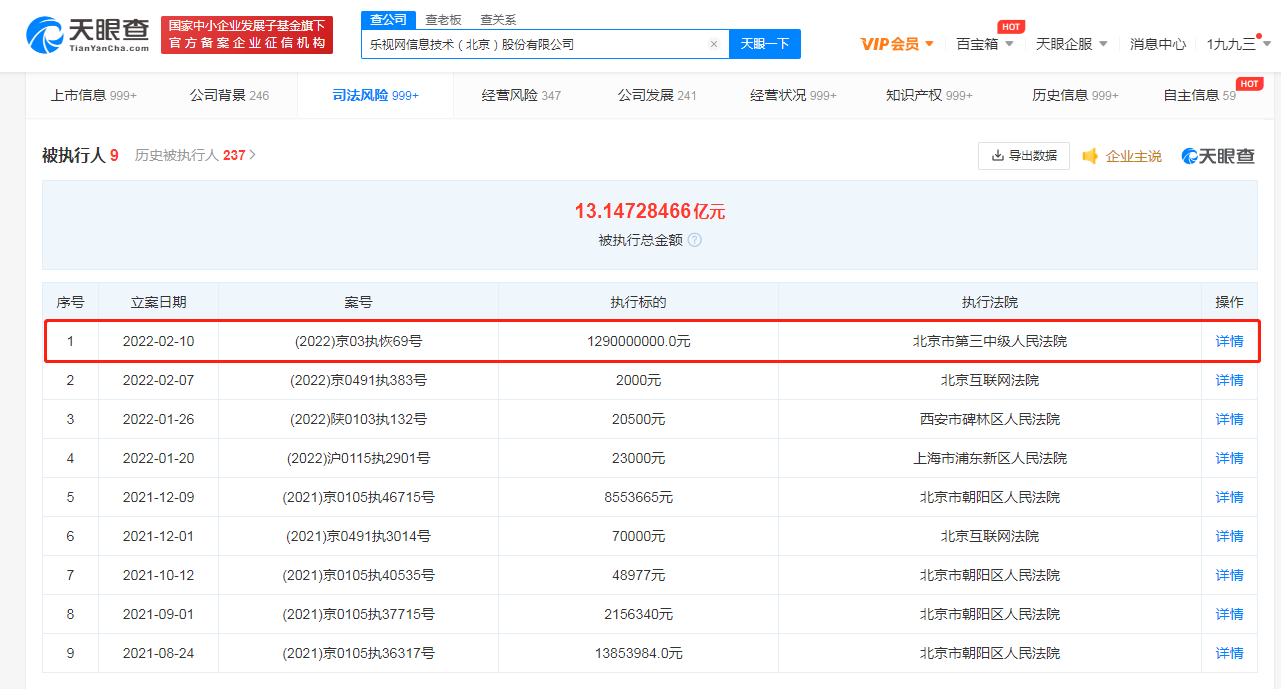Click date 2022-01-26
Image resolution: width=1281 pixels, height=689 pixels.
point(158,419)
